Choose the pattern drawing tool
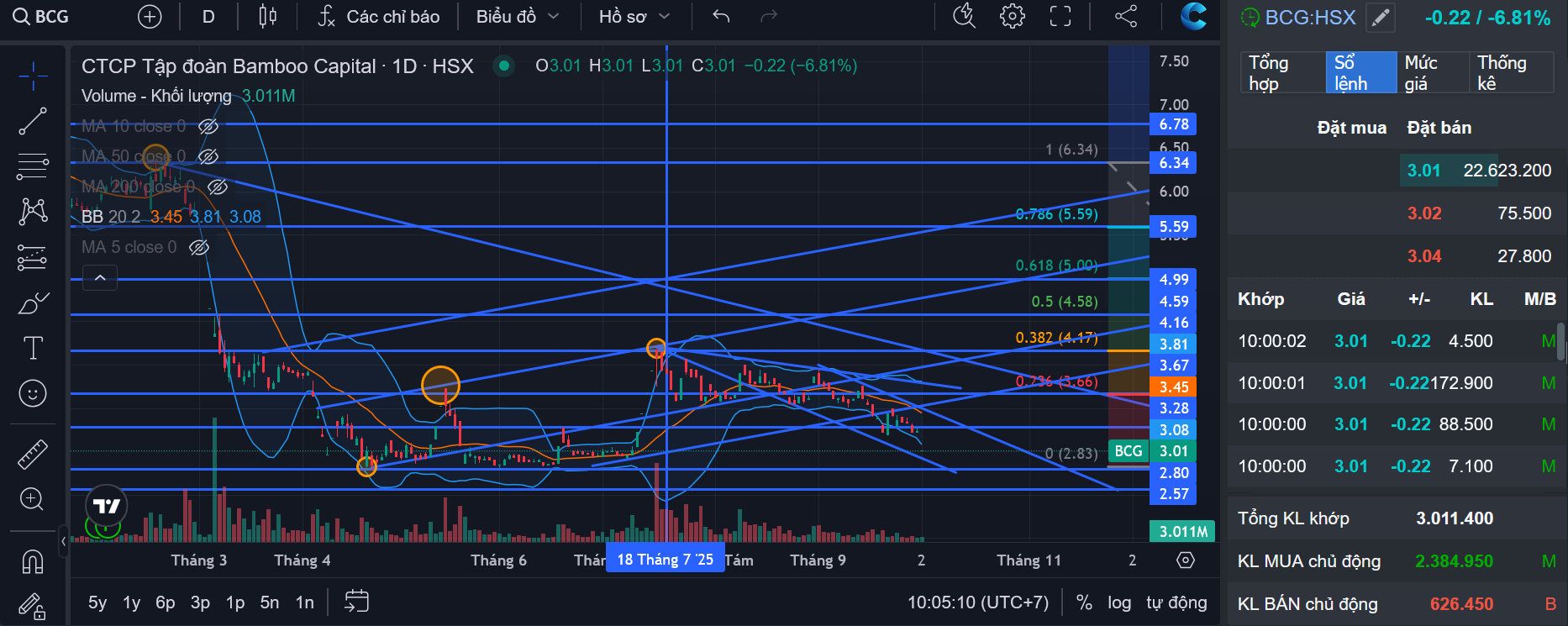Screen dimensions: 1568x626 (x=33, y=211)
